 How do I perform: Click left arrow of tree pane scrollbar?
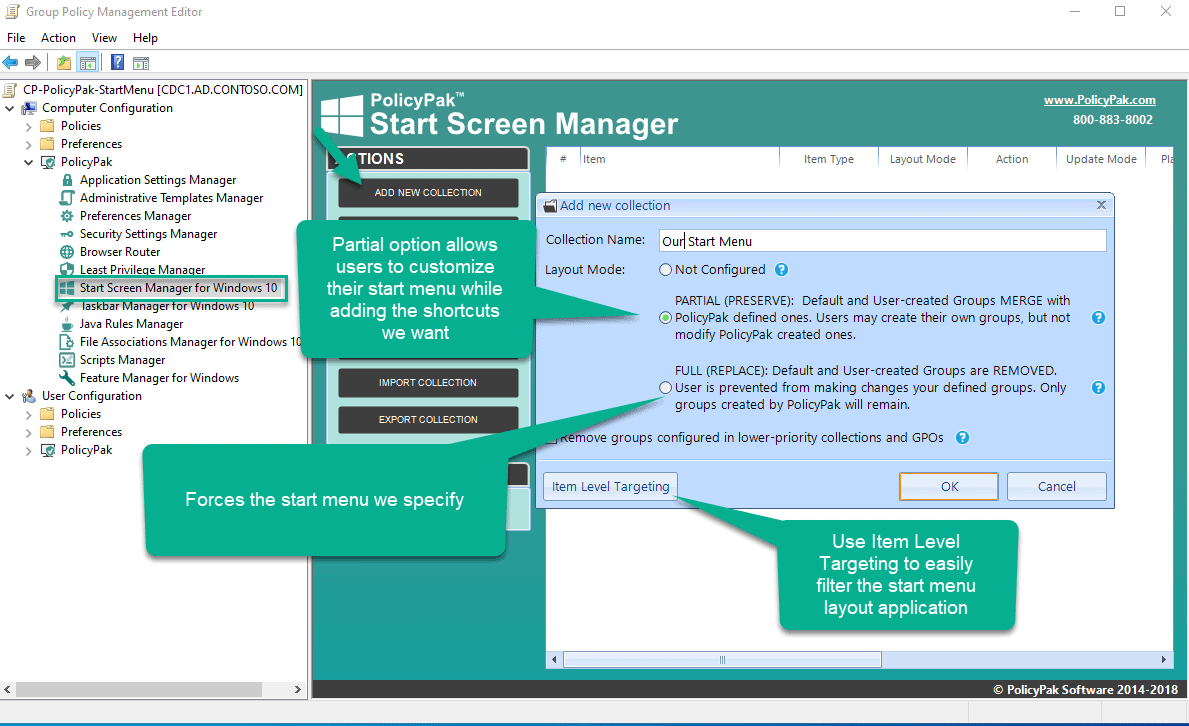click(8, 690)
